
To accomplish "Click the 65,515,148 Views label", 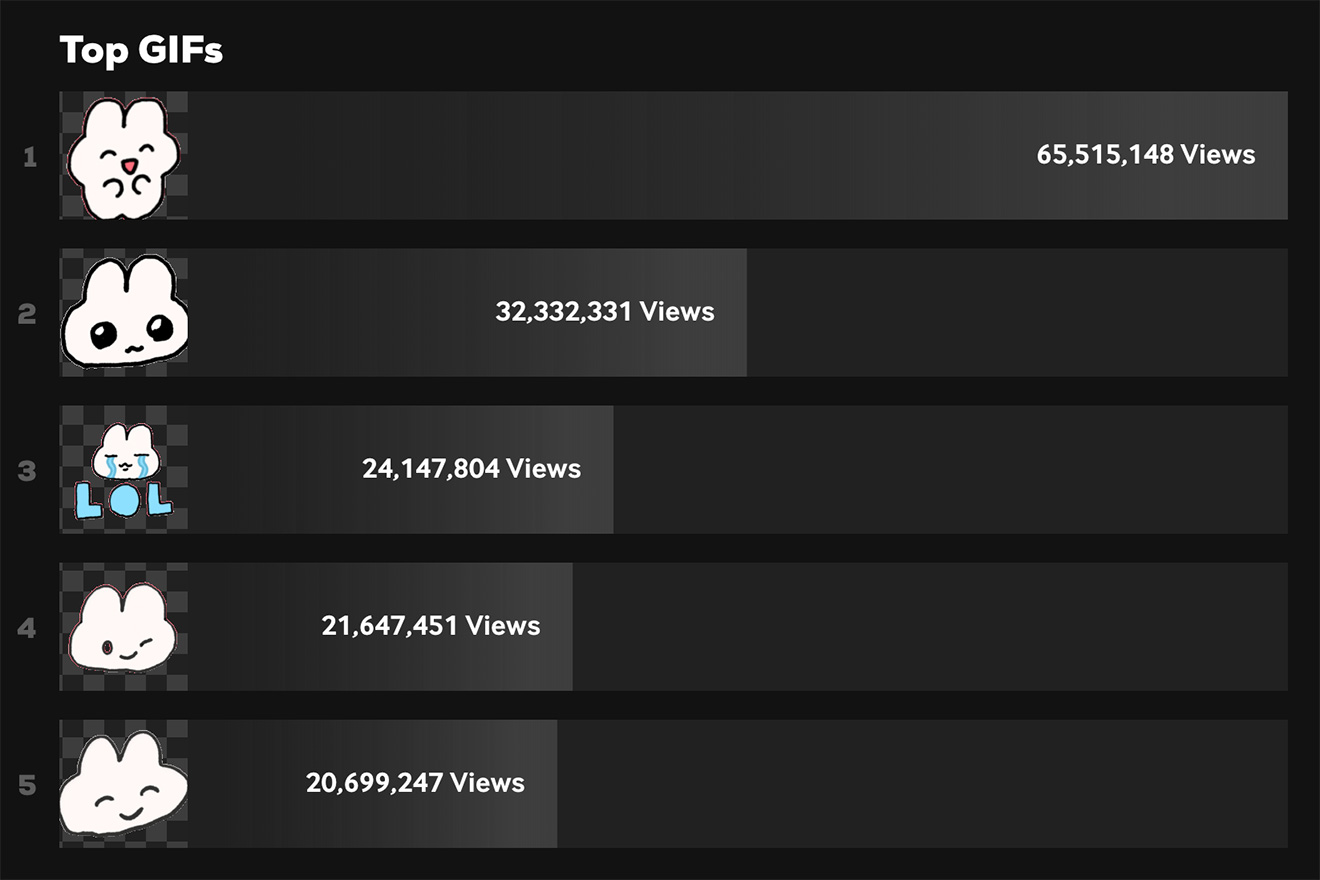I will [x=1145, y=155].
